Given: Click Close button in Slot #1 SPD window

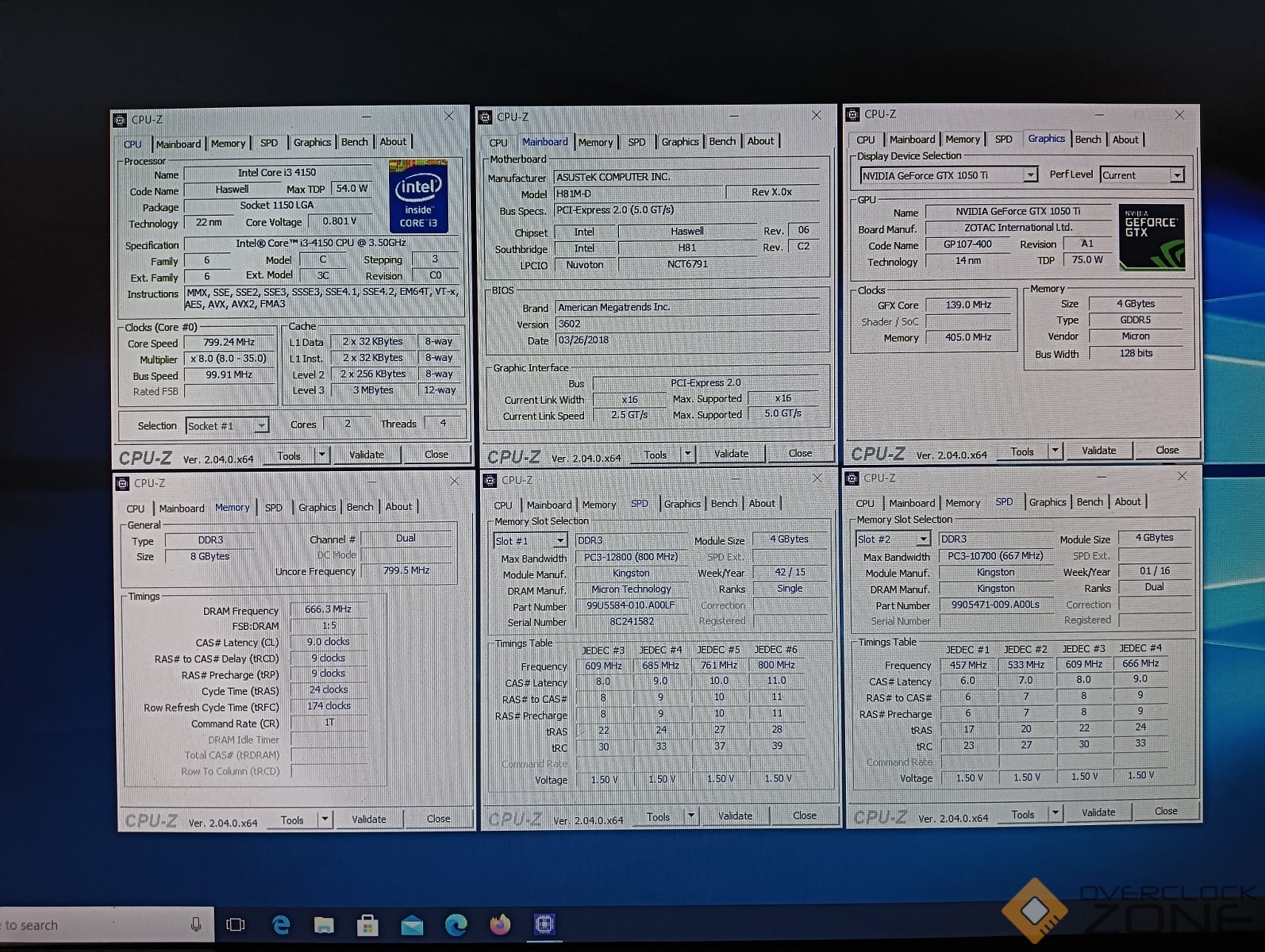Looking at the screenshot, I should pos(804,816).
